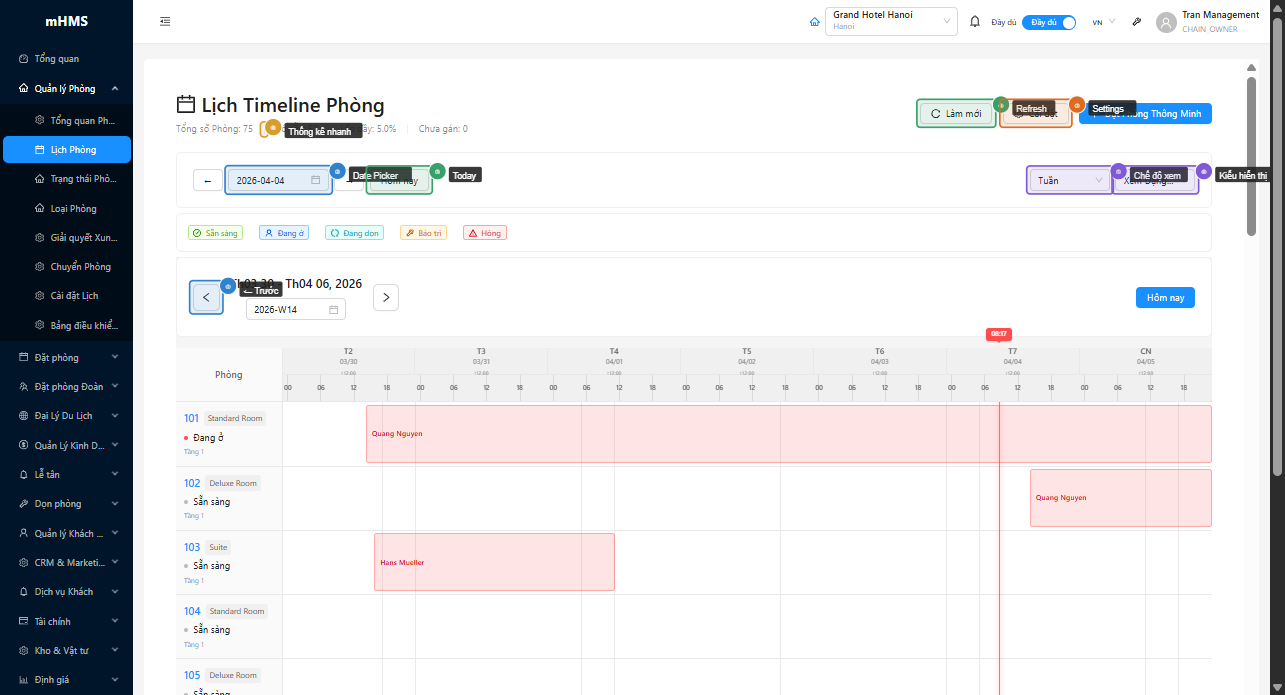The height and width of the screenshot is (695, 1285).
Task: Click the blue Hôm nay button in the timeline header
Action: [x=1165, y=298]
